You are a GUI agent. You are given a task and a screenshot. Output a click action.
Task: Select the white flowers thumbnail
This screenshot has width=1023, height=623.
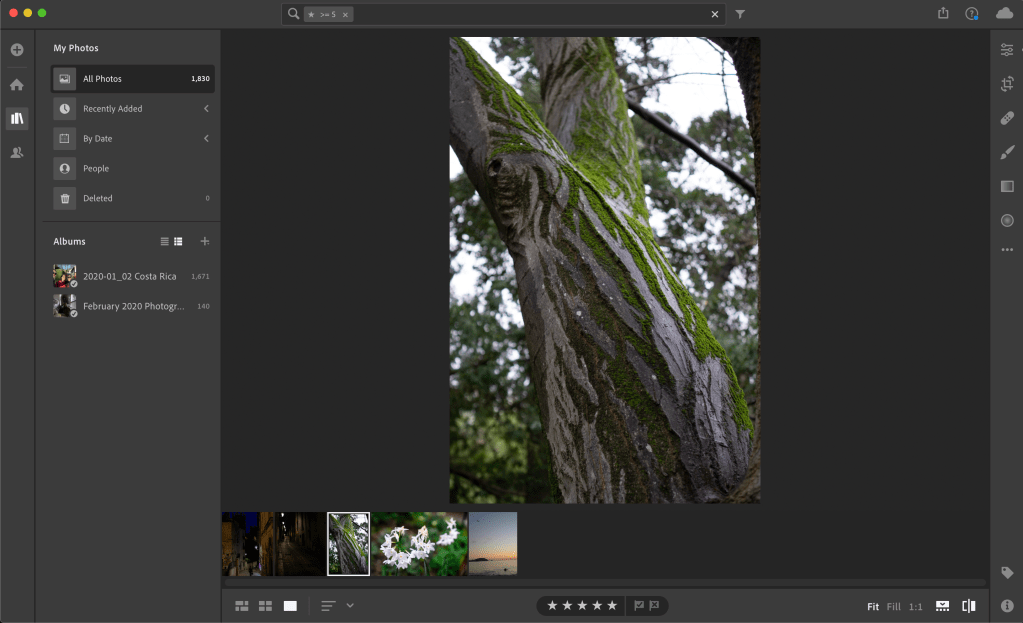pyautogui.click(x=419, y=543)
